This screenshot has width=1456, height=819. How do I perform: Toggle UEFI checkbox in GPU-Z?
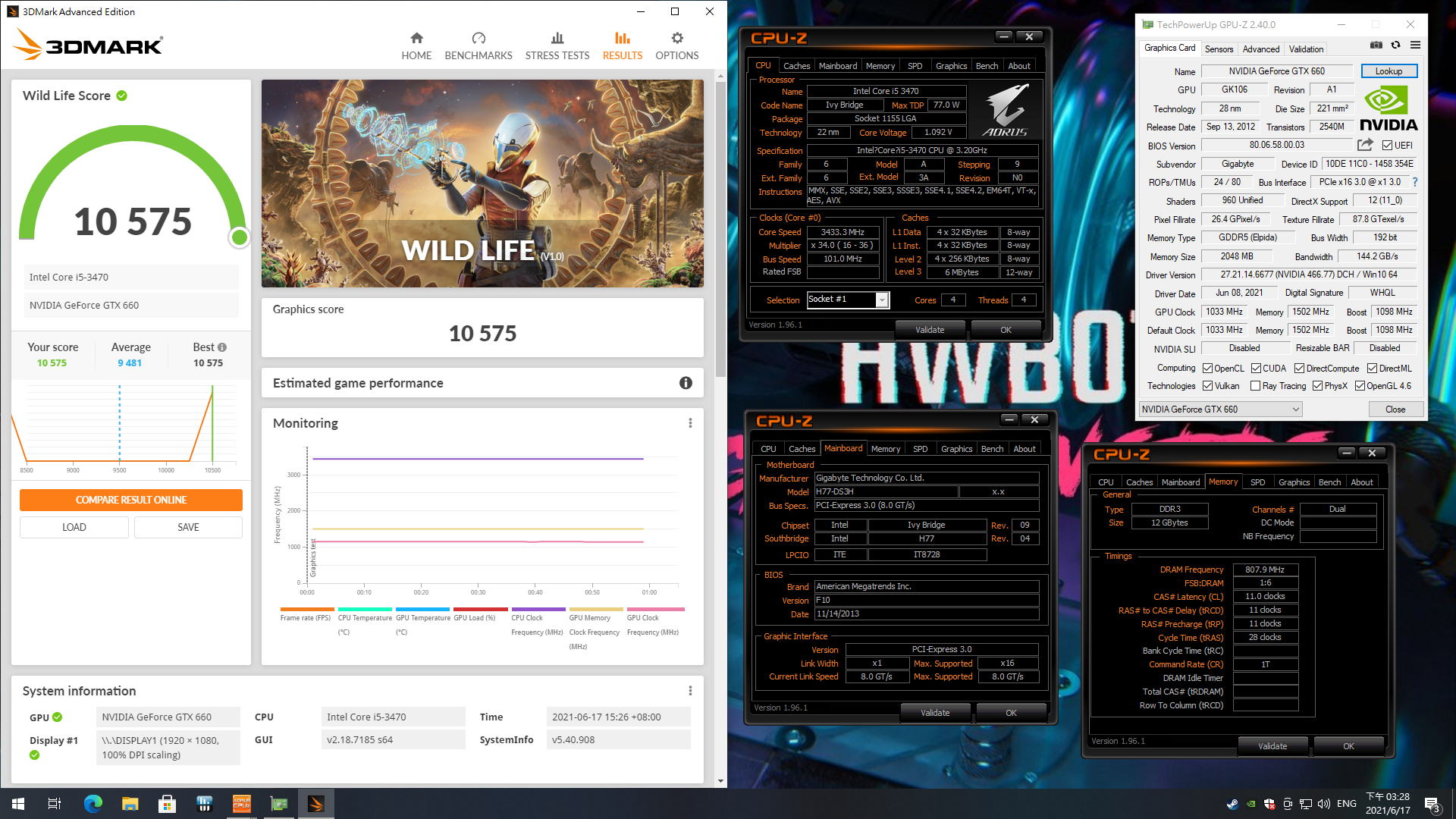point(1387,146)
